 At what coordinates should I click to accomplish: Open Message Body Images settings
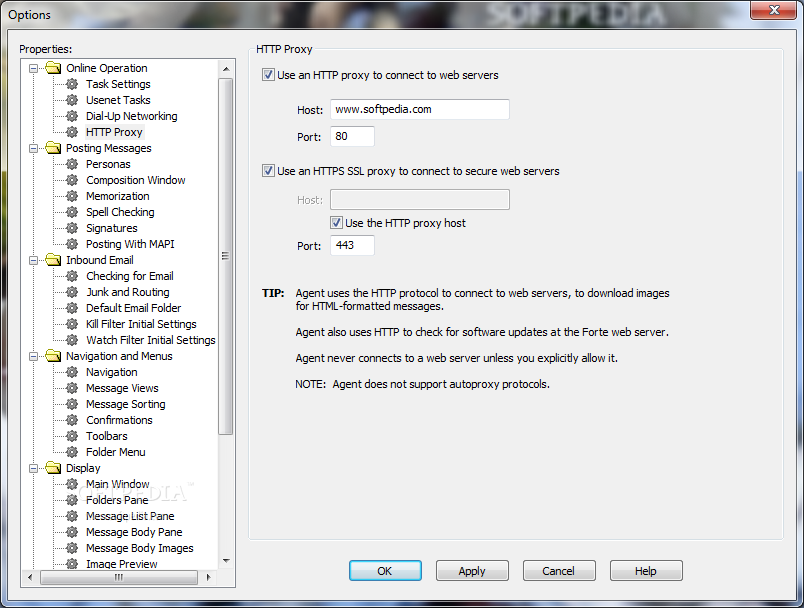139,548
